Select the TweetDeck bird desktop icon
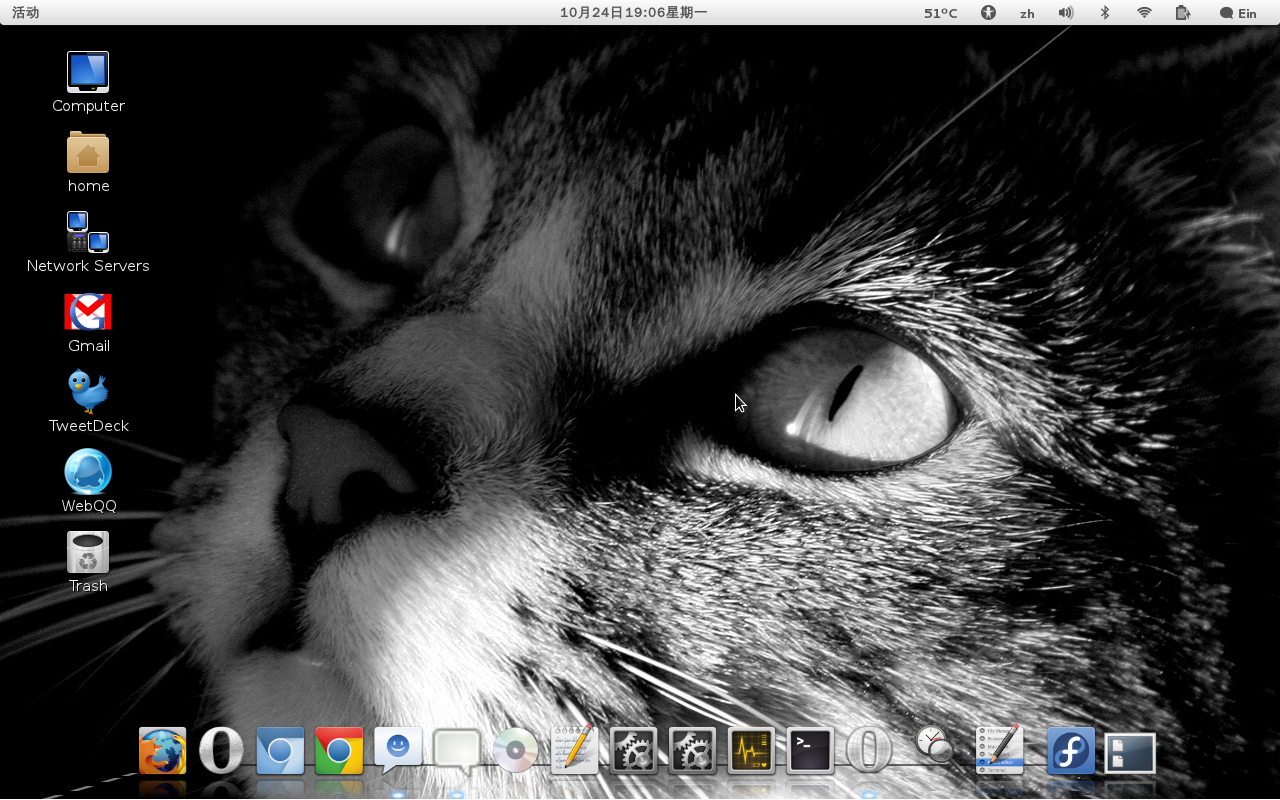Image resolution: width=1280 pixels, height=800 pixels. (88, 402)
